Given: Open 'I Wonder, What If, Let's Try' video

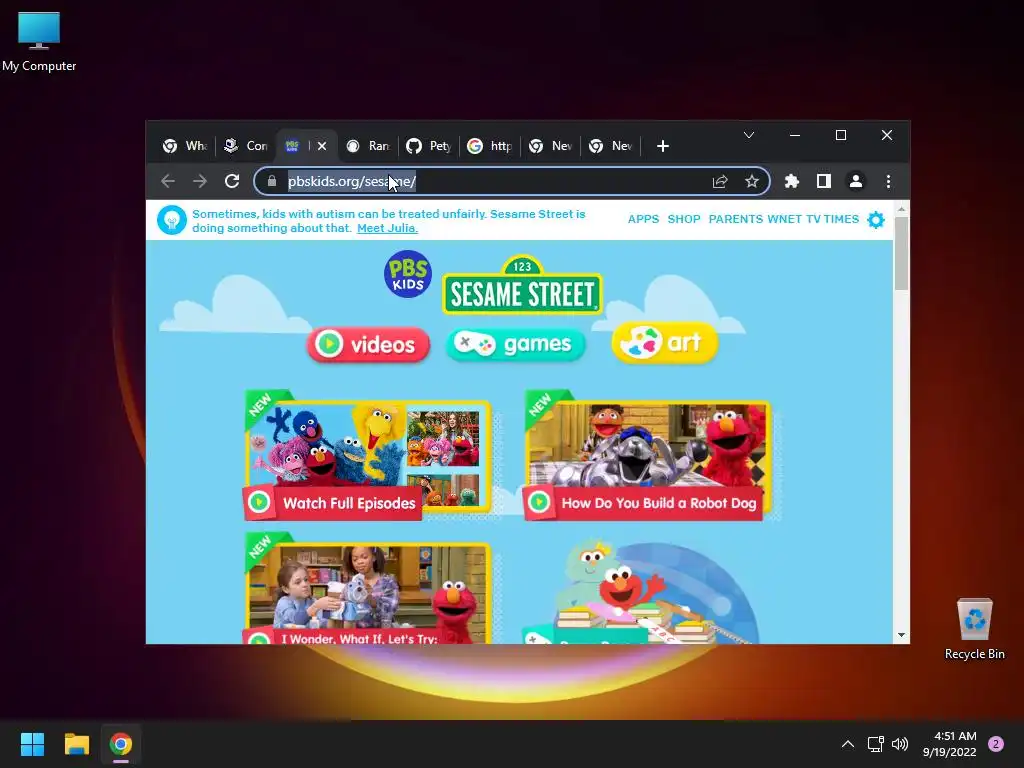Looking at the screenshot, I should [368, 590].
